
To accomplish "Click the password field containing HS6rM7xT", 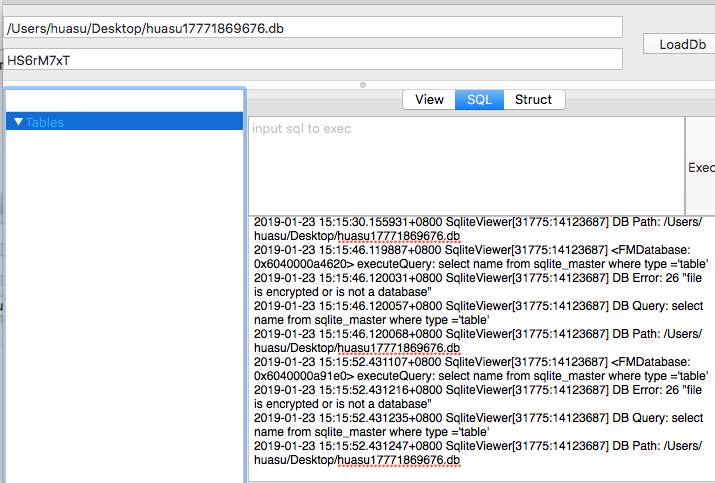I will pos(313,60).
